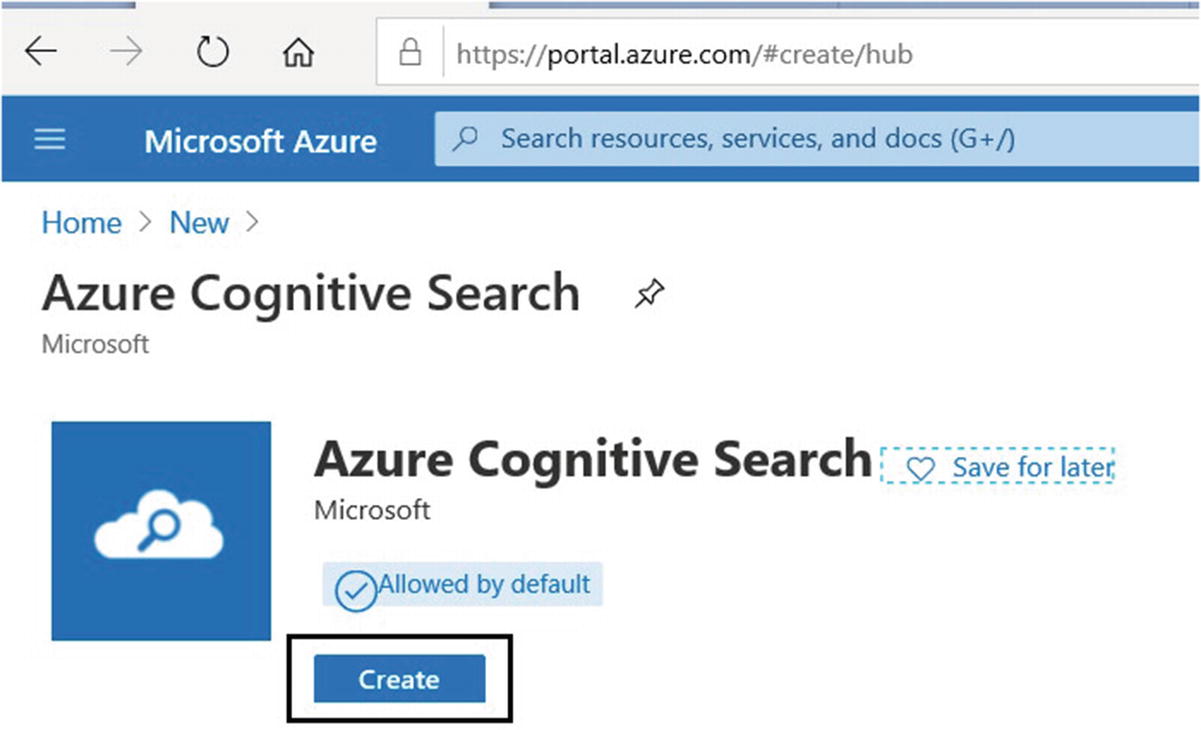Click the Microsoft Azure brand title

260,140
